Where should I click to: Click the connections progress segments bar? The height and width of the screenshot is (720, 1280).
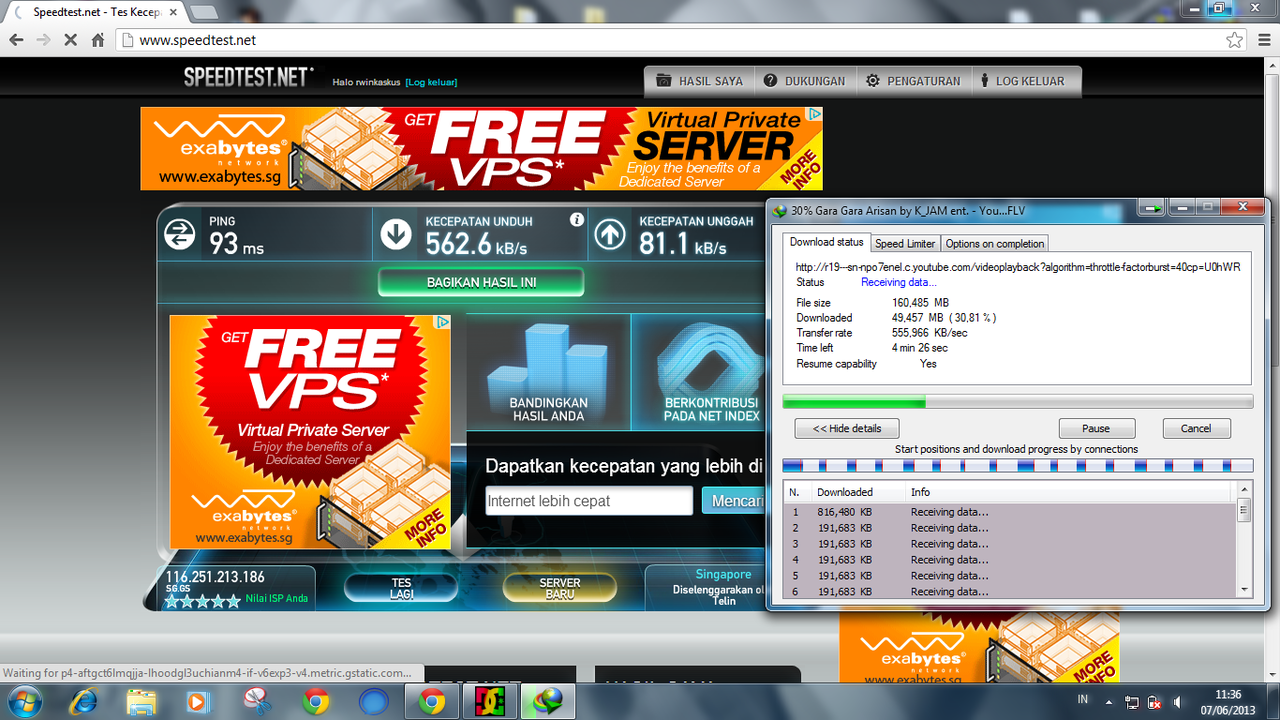1017,466
